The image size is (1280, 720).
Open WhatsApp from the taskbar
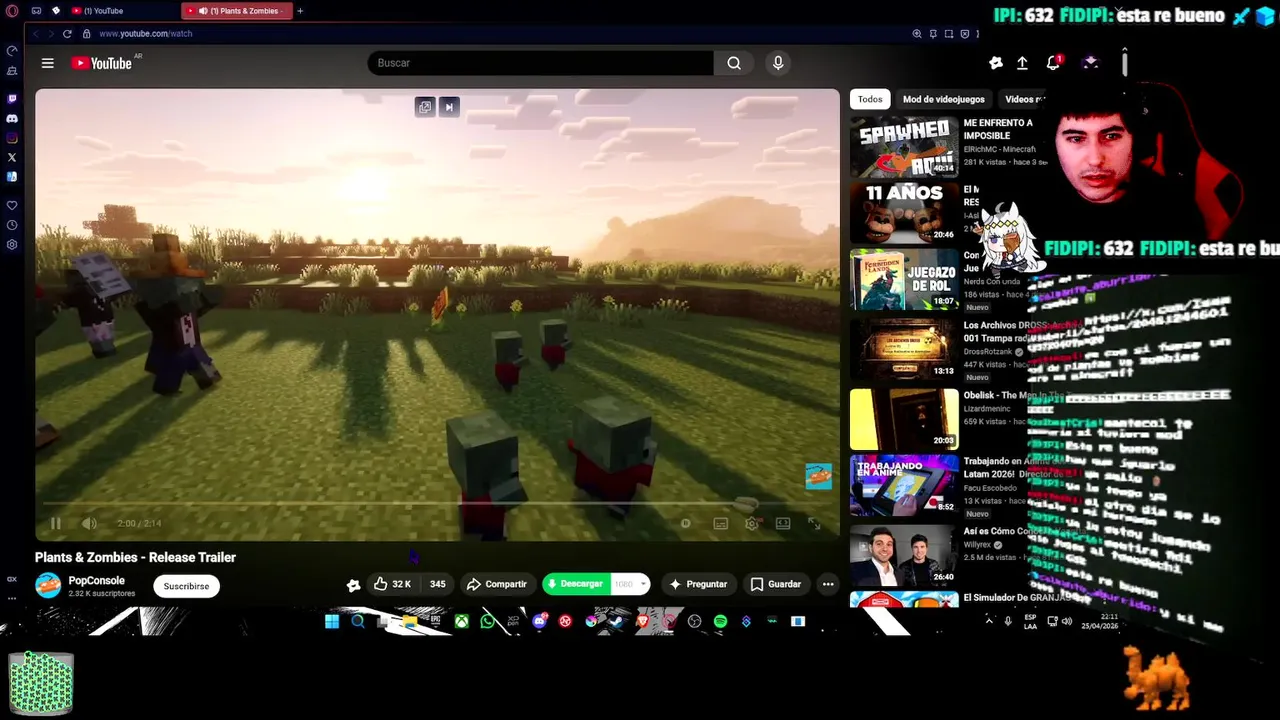[x=487, y=622]
